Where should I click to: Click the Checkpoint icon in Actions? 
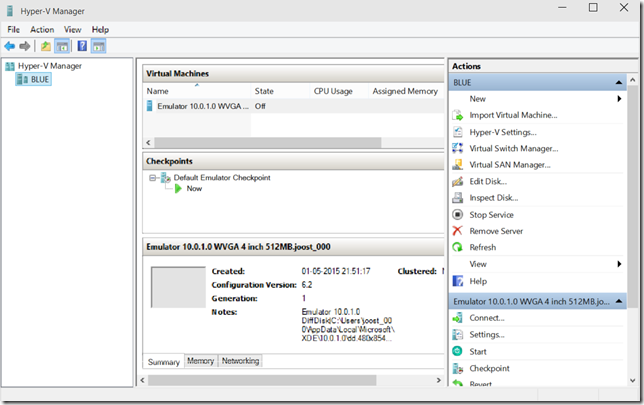[458, 368]
